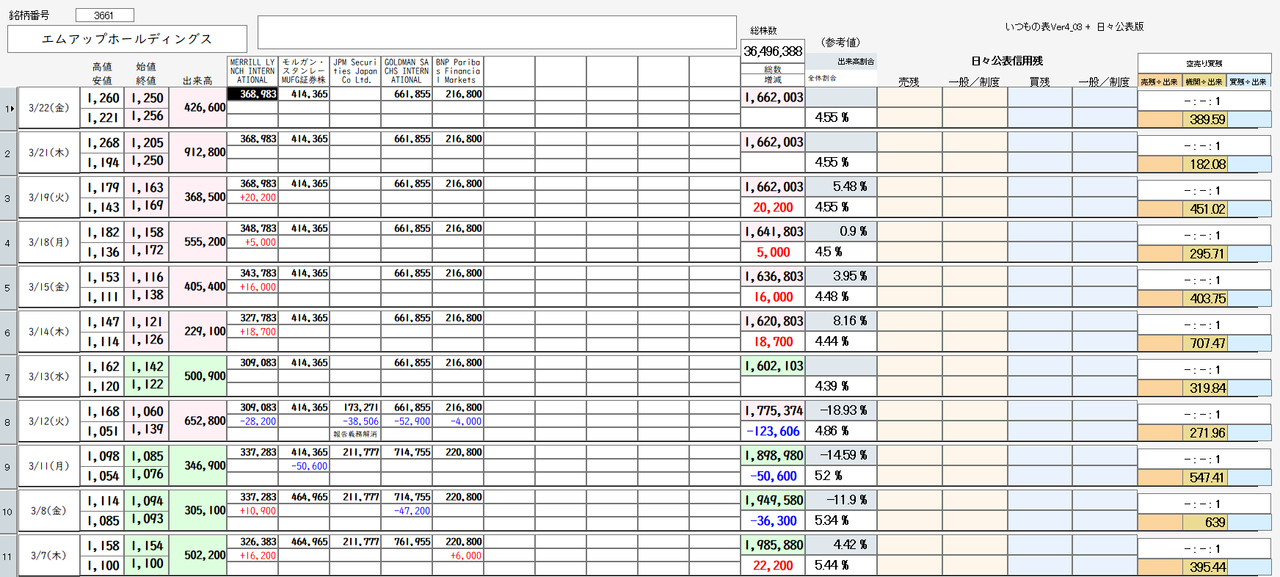The height and width of the screenshot is (577, 1280).
Task: Select the 報告義務解消 note under JPM column
Action: [356, 434]
